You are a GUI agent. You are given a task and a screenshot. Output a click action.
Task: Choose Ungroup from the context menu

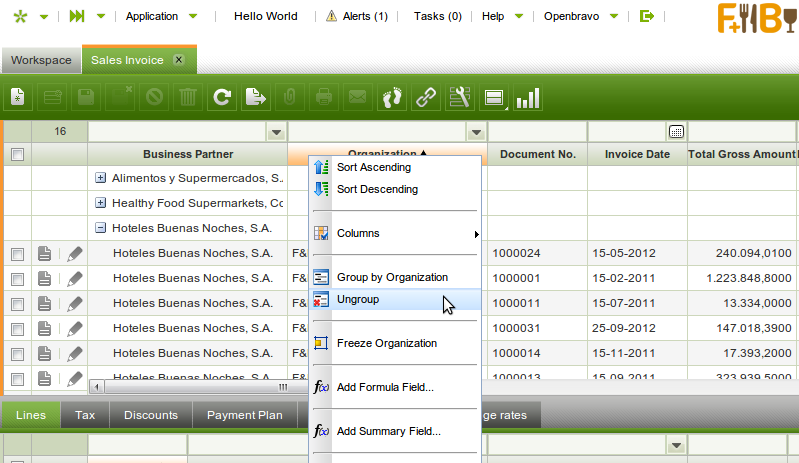[x=358, y=299]
